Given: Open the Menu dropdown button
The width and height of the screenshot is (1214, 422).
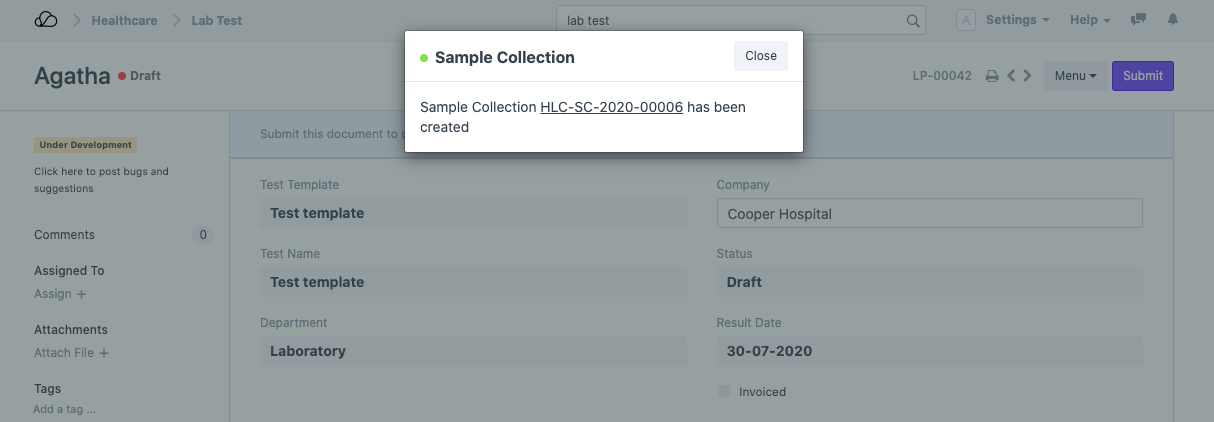Looking at the screenshot, I should [x=1075, y=76].
